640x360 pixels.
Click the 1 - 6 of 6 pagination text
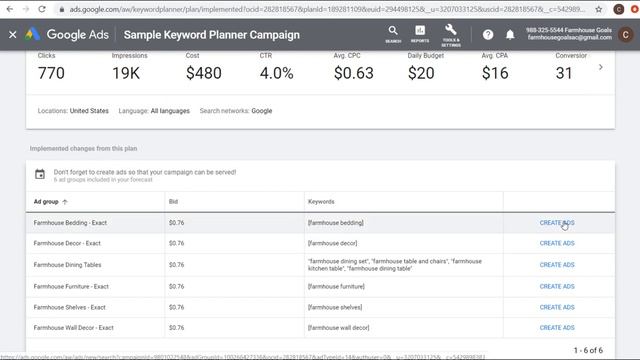click(588, 350)
